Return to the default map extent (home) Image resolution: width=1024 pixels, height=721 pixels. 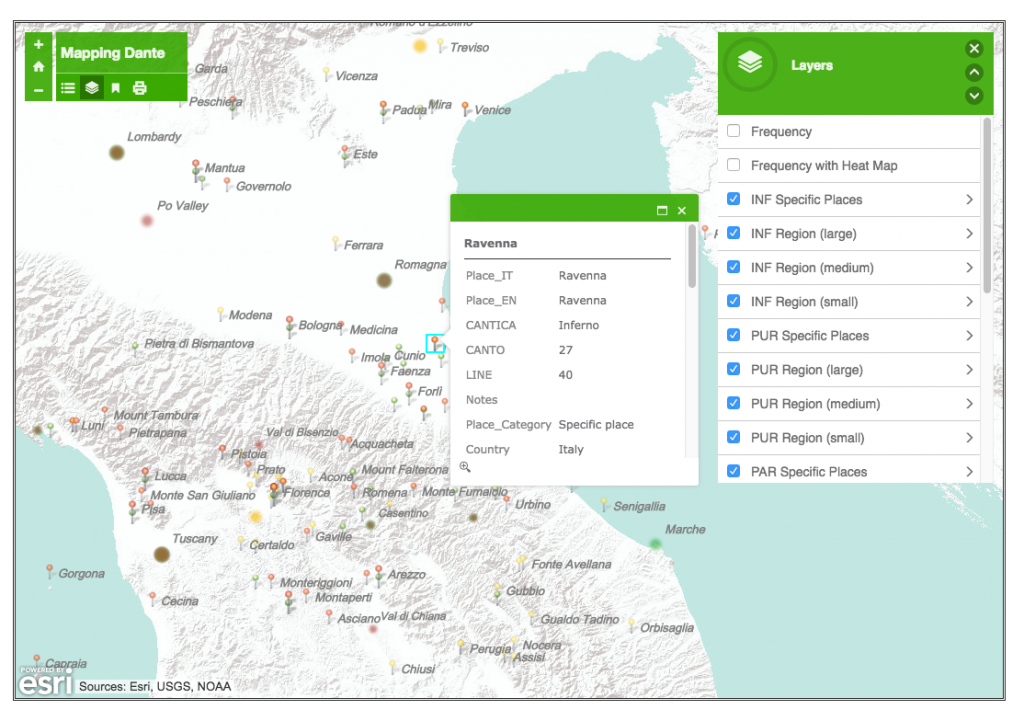pos(39,67)
